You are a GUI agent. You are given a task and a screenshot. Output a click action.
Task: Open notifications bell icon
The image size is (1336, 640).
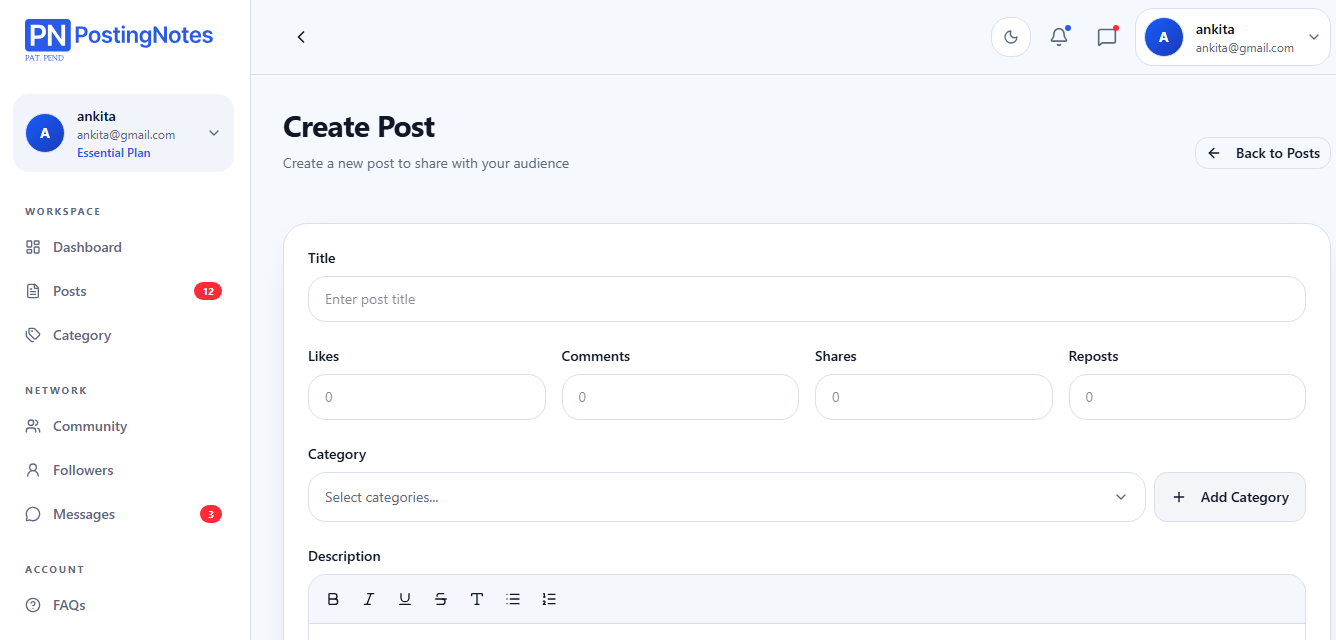tap(1059, 37)
